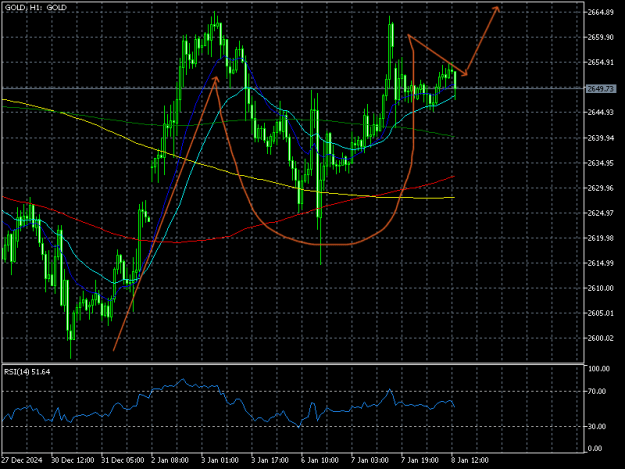Click RSI scale level 100.00
The width and height of the screenshot is (625, 469).
599,369
